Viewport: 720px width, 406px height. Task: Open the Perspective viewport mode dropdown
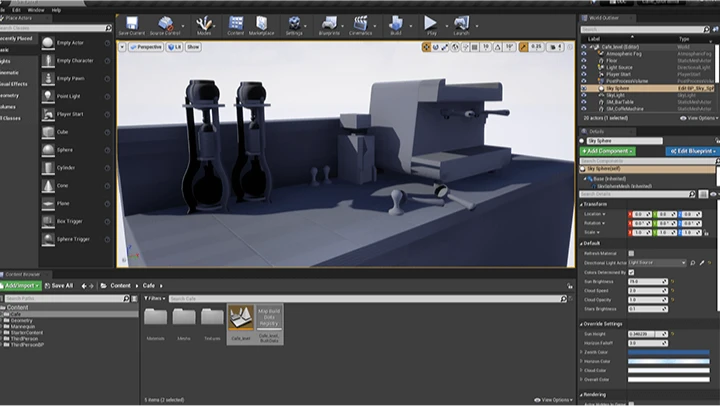coord(146,47)
